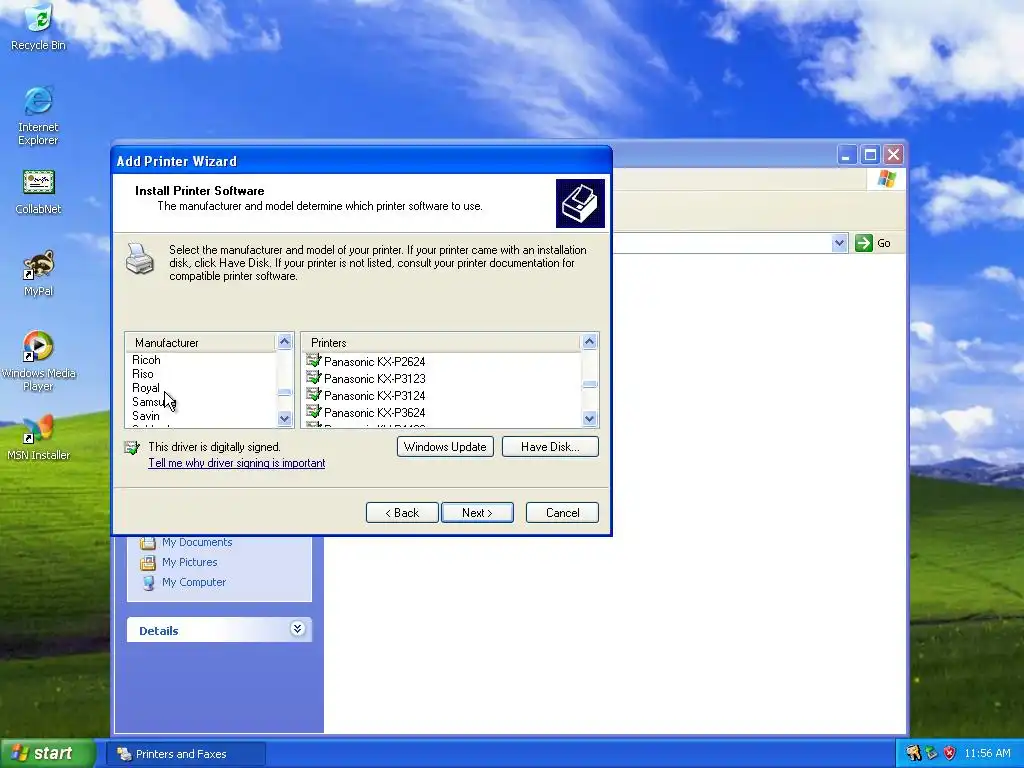Click the Printers list scrollbar thumb

tap(589, 385)
